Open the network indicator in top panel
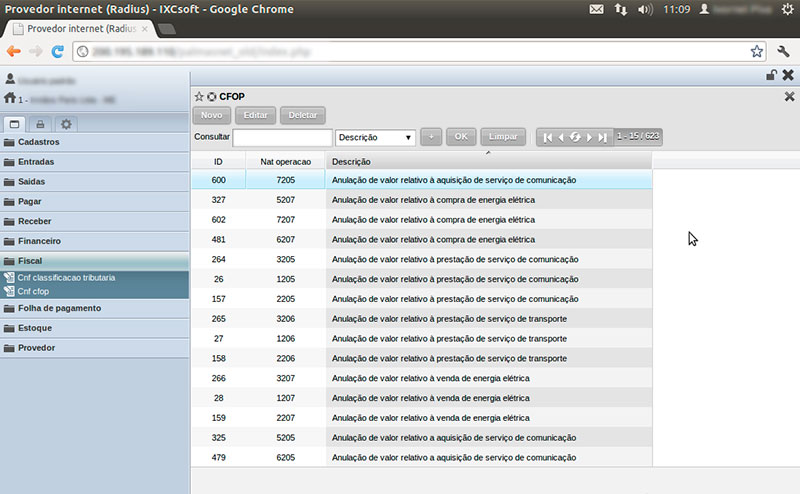Viewport: 800px width, 494px height. [621, 9]
